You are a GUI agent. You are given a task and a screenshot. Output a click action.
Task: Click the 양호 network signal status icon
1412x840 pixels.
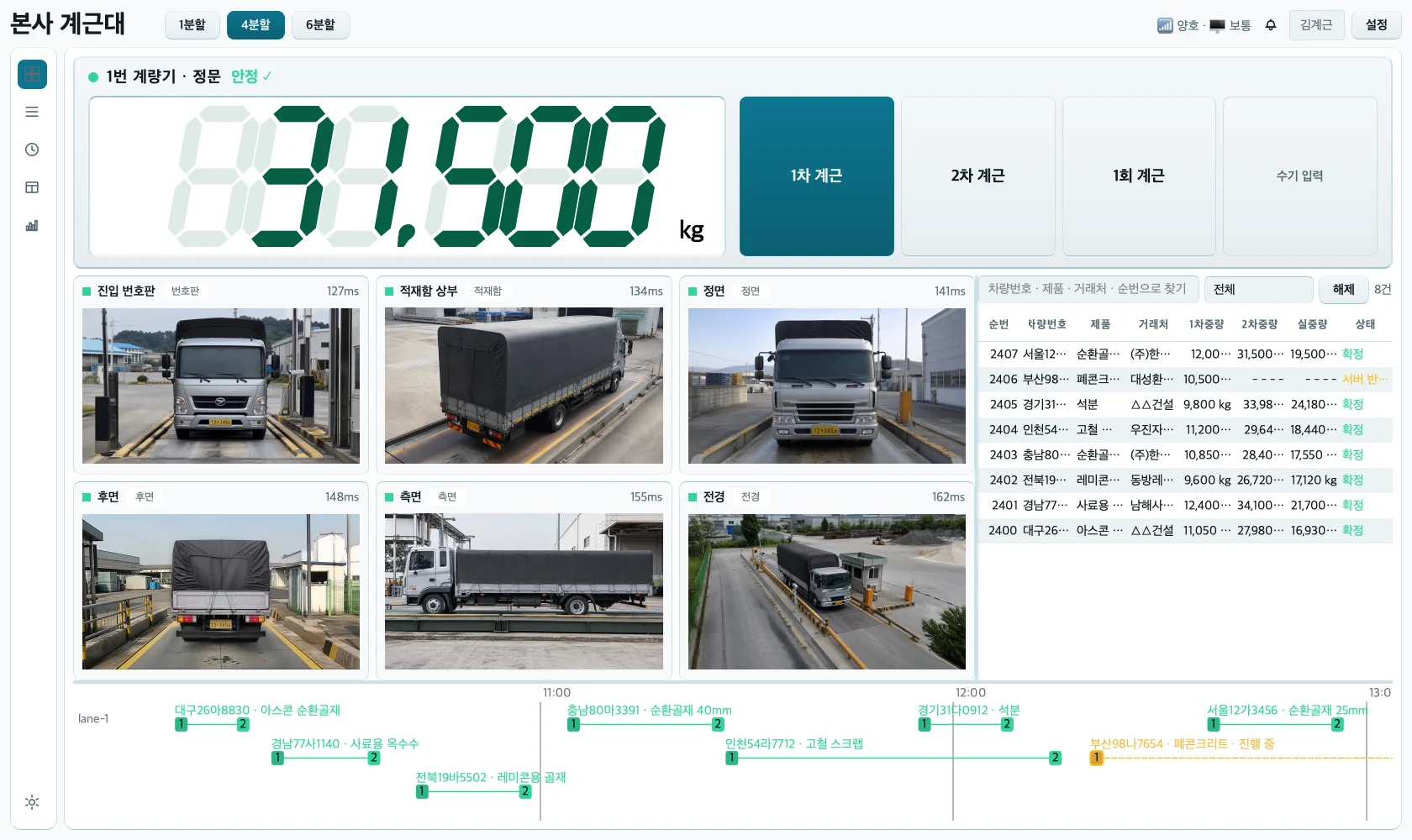(1165, 25)
